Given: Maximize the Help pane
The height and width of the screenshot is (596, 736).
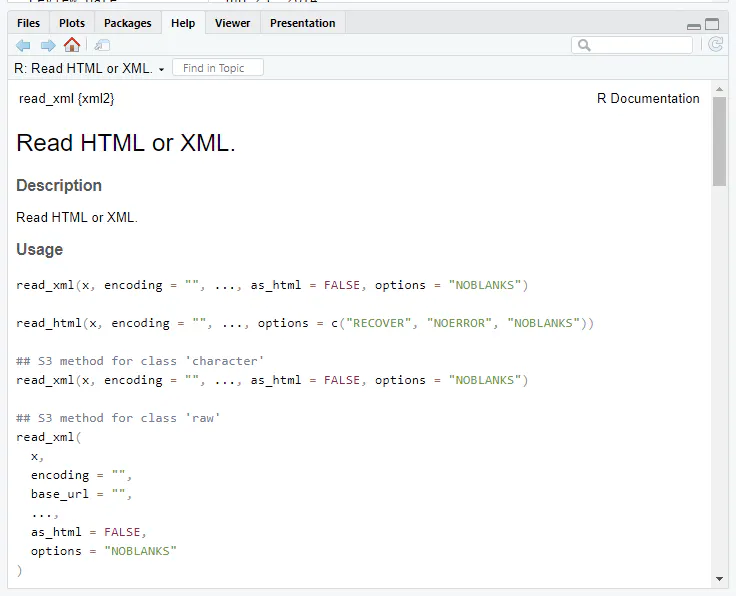Looking at the screenshot, I should [712, 24].
